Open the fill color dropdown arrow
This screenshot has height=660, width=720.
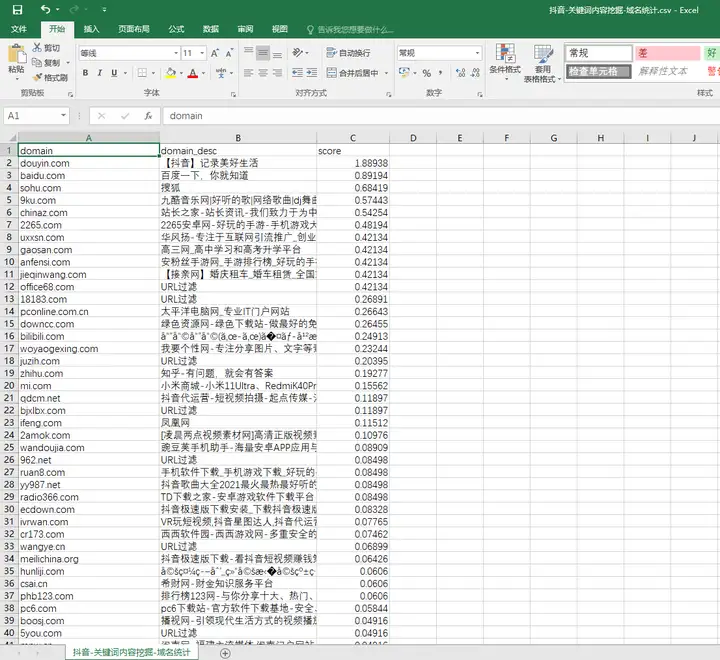click(181, 73)
